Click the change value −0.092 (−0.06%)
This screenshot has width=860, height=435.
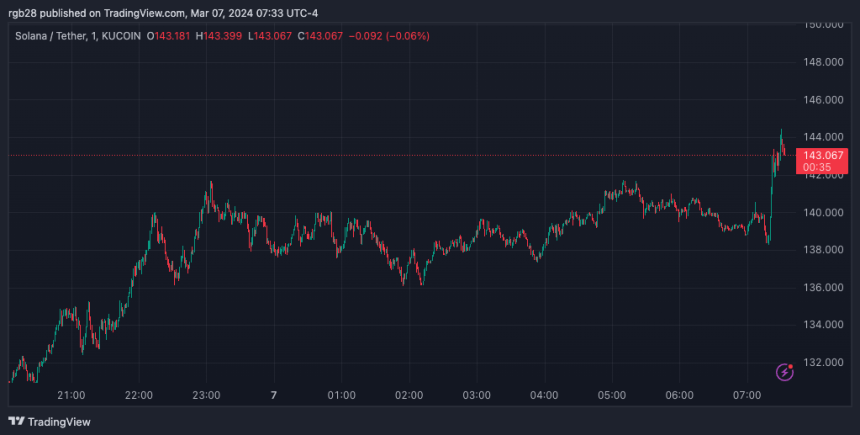coord(384,37)
